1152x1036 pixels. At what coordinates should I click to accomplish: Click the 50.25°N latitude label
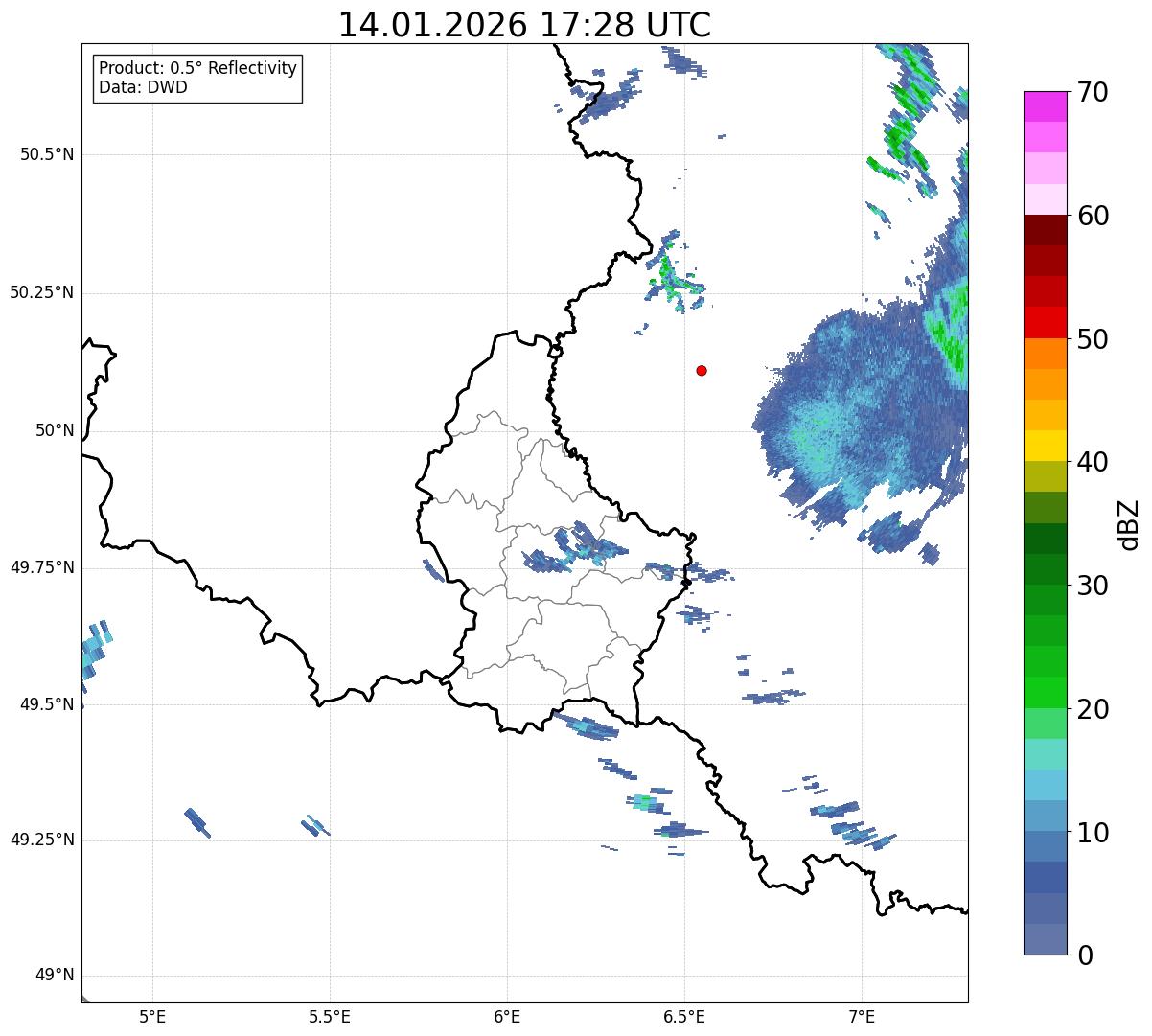click(41, 292)
